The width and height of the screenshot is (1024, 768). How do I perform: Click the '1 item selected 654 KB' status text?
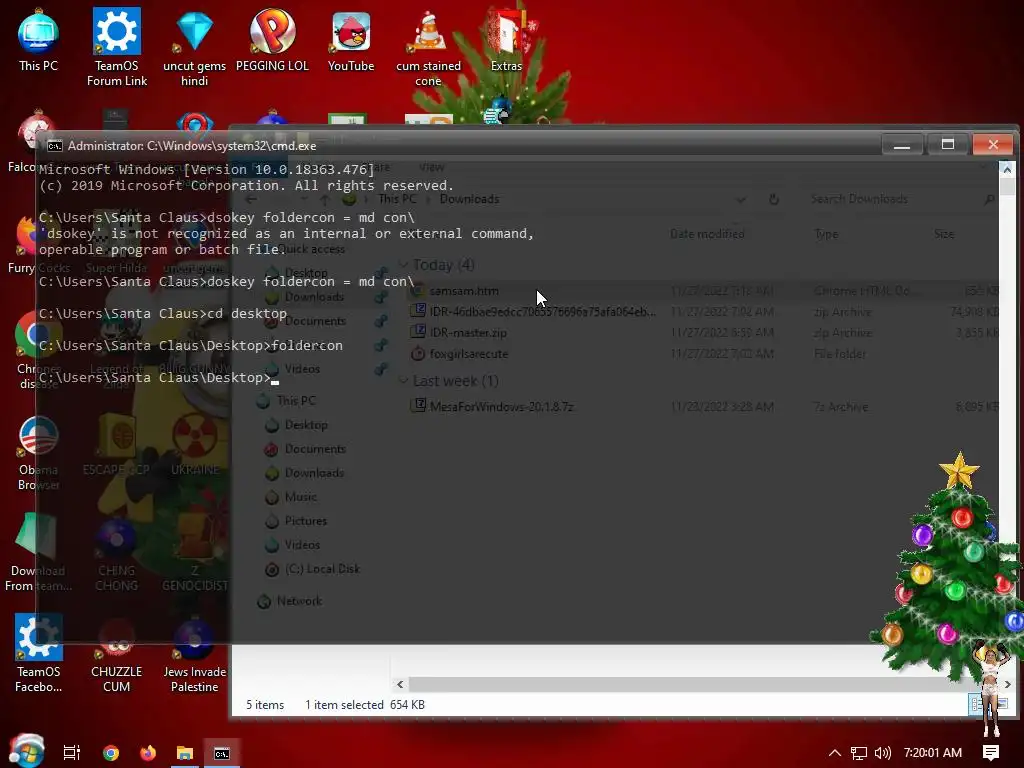[365, 705]
